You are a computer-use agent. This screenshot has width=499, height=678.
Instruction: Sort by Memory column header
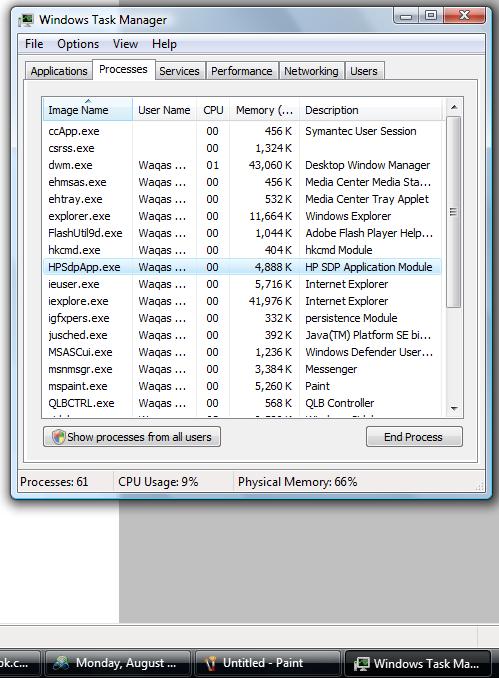[x=264, y=110]
